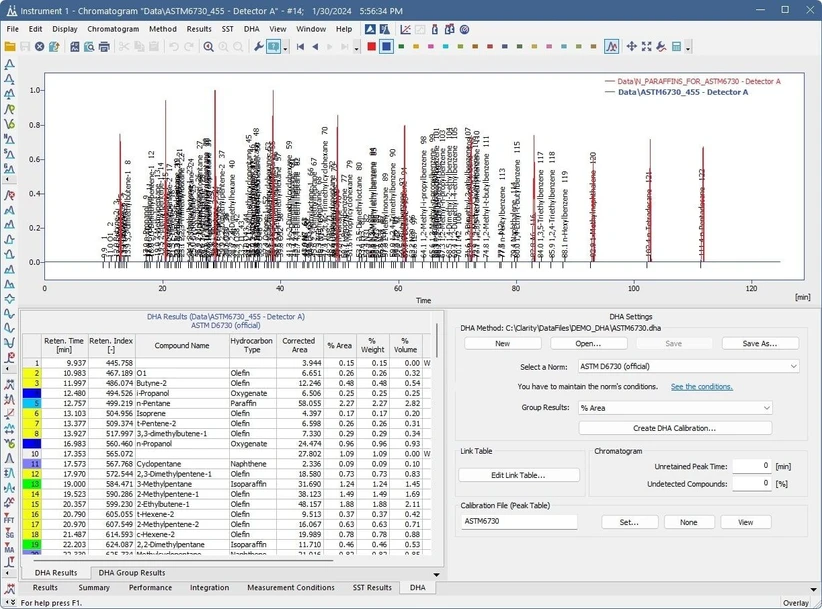Select the red signal color square
This screenshot has width=822, height=609.
[372, 47]
